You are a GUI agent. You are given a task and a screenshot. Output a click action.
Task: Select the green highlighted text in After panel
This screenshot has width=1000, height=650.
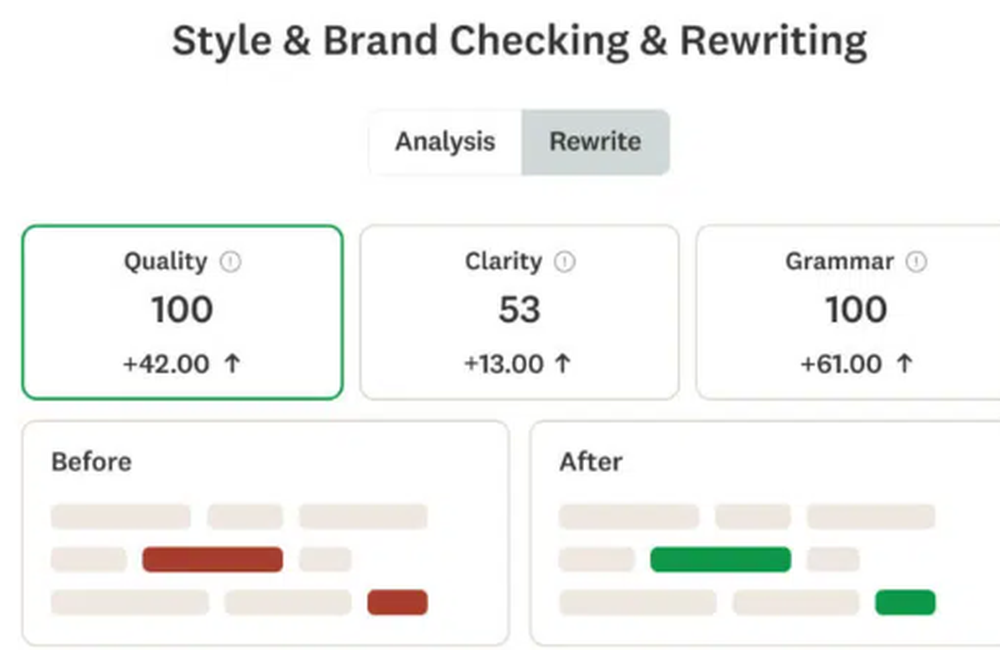point(721,558)
